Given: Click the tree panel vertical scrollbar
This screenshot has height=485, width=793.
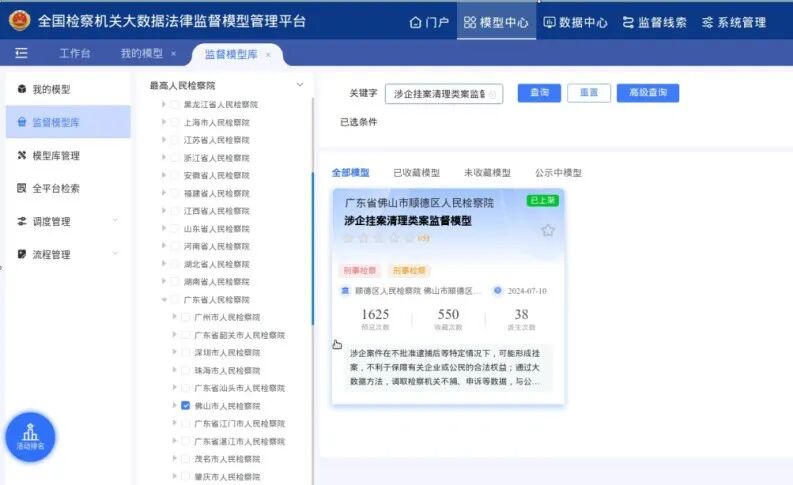Looking at the screenshot, I should [313, 248].
